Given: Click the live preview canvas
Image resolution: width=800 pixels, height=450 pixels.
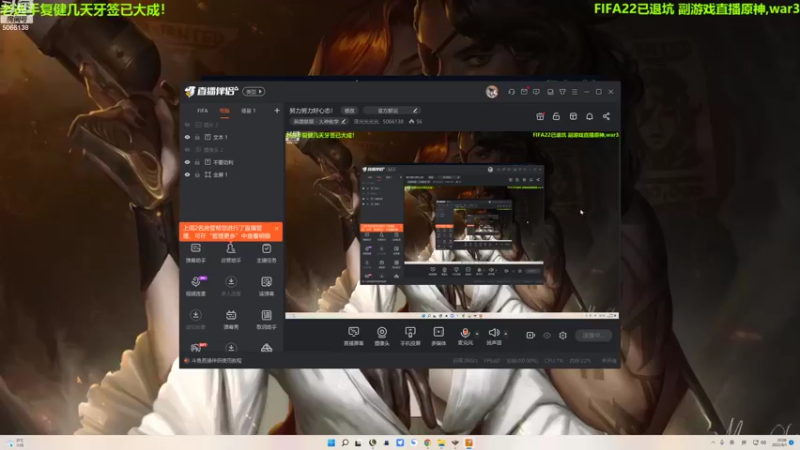Looking at the screenshot, I should click(x=452, y=225).
